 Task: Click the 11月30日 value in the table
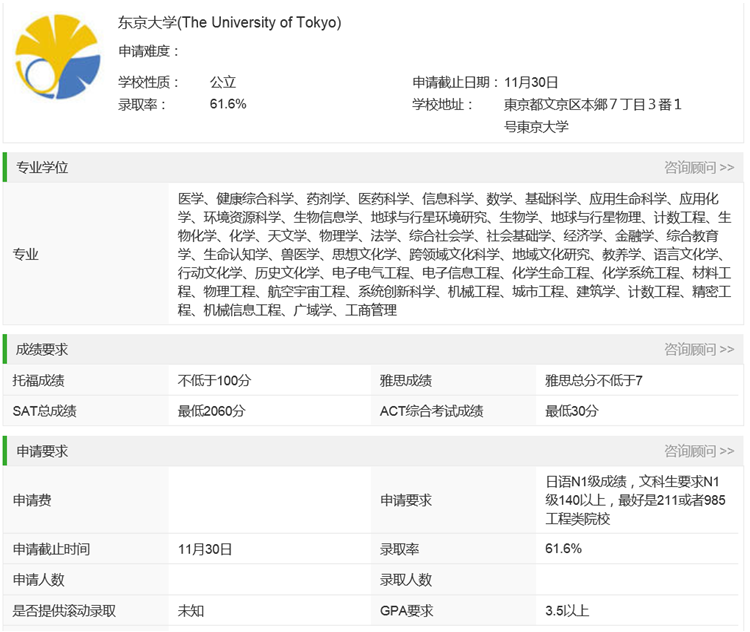click(x=205, y=549)
